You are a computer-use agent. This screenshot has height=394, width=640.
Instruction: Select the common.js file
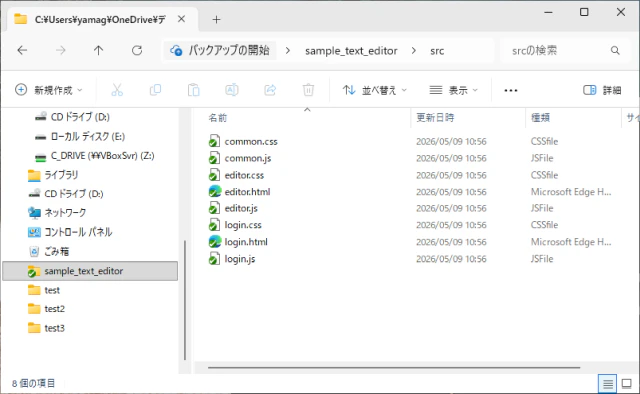248,158
